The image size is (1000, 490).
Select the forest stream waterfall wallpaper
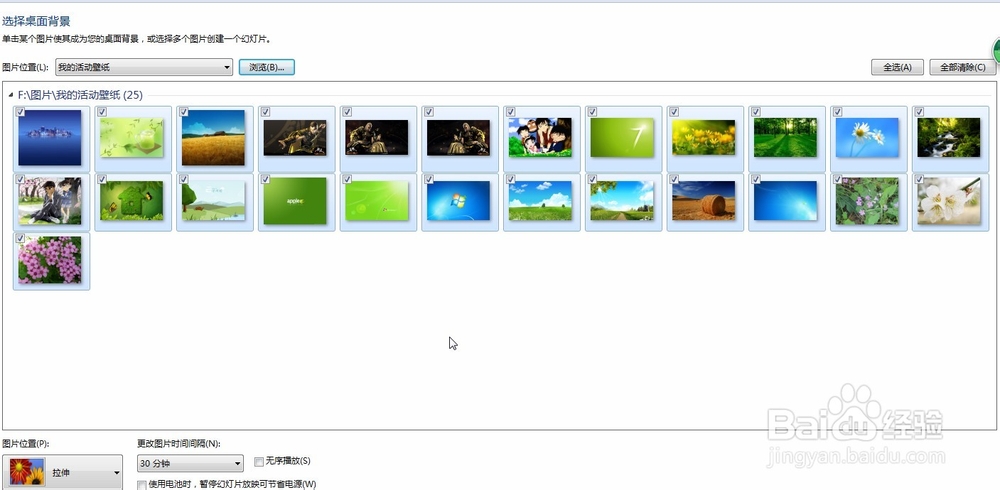[948, 137]
